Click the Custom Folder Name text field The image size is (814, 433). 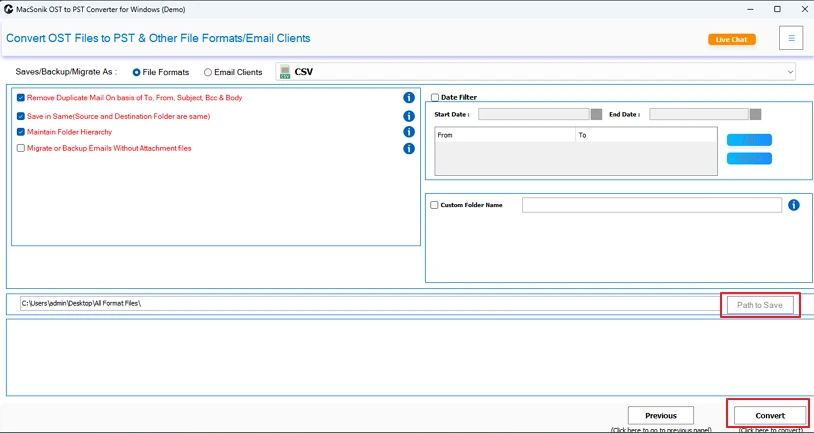(651, 205)
